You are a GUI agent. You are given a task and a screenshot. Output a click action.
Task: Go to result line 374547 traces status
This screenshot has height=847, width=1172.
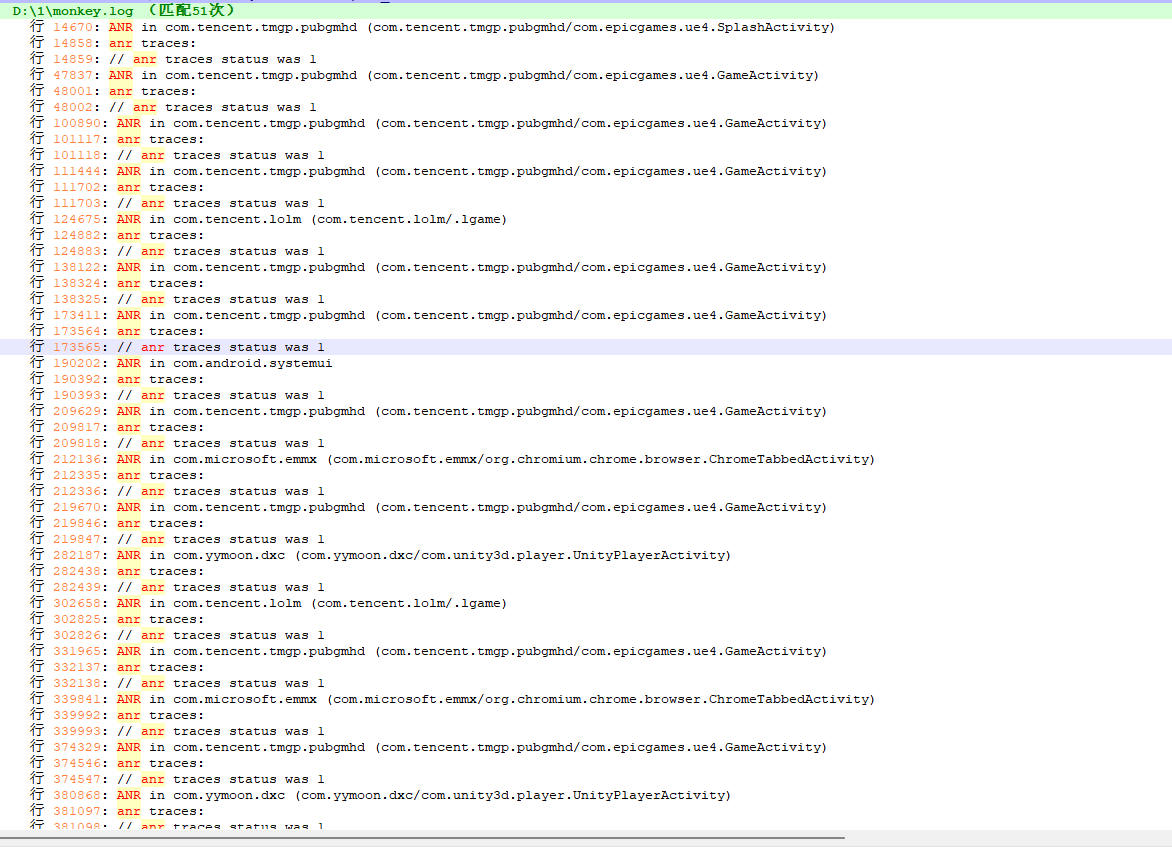point(586,780)
